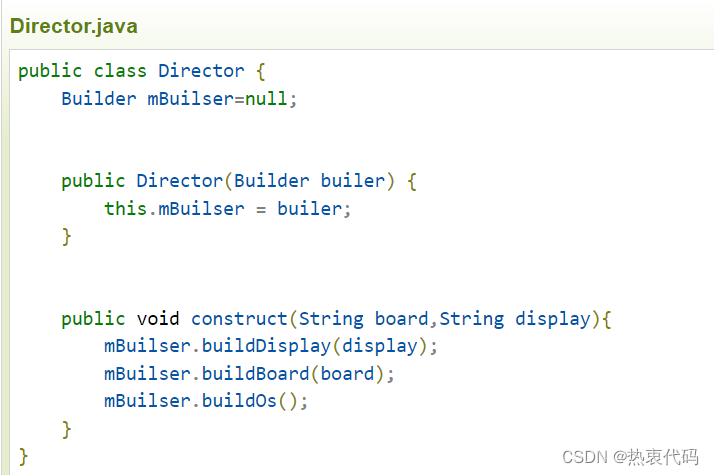Click the final closing brace of class

pyautogui.click(x=23, y=456)
